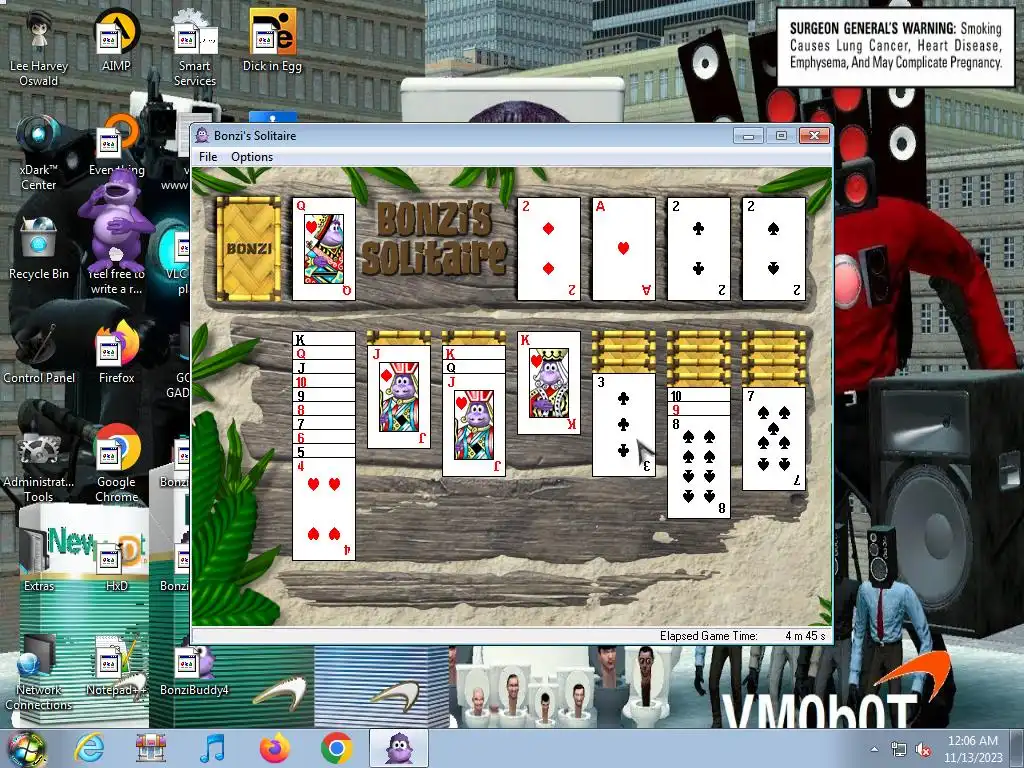Open the Windows Start menu
The width and height of the screenshot is (1024, 768).
coord(25,748)
